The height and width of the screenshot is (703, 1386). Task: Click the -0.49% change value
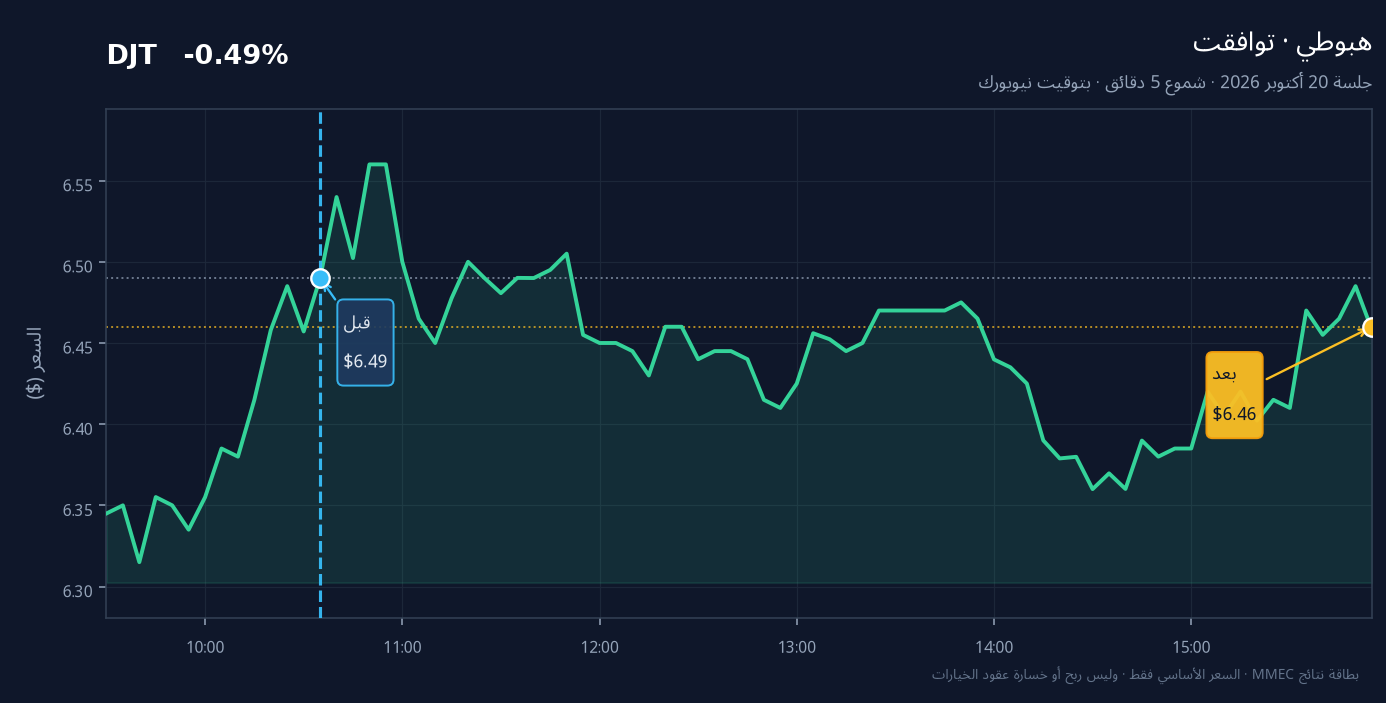[236, 56]
